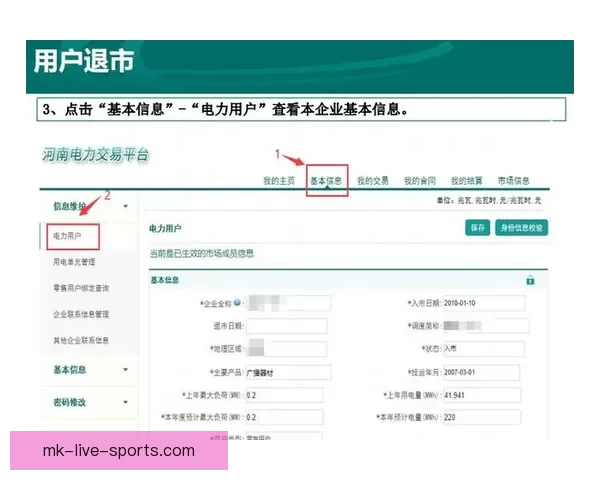Go to the 我的合同 tab
600x480 pixels.
point(420,181)
